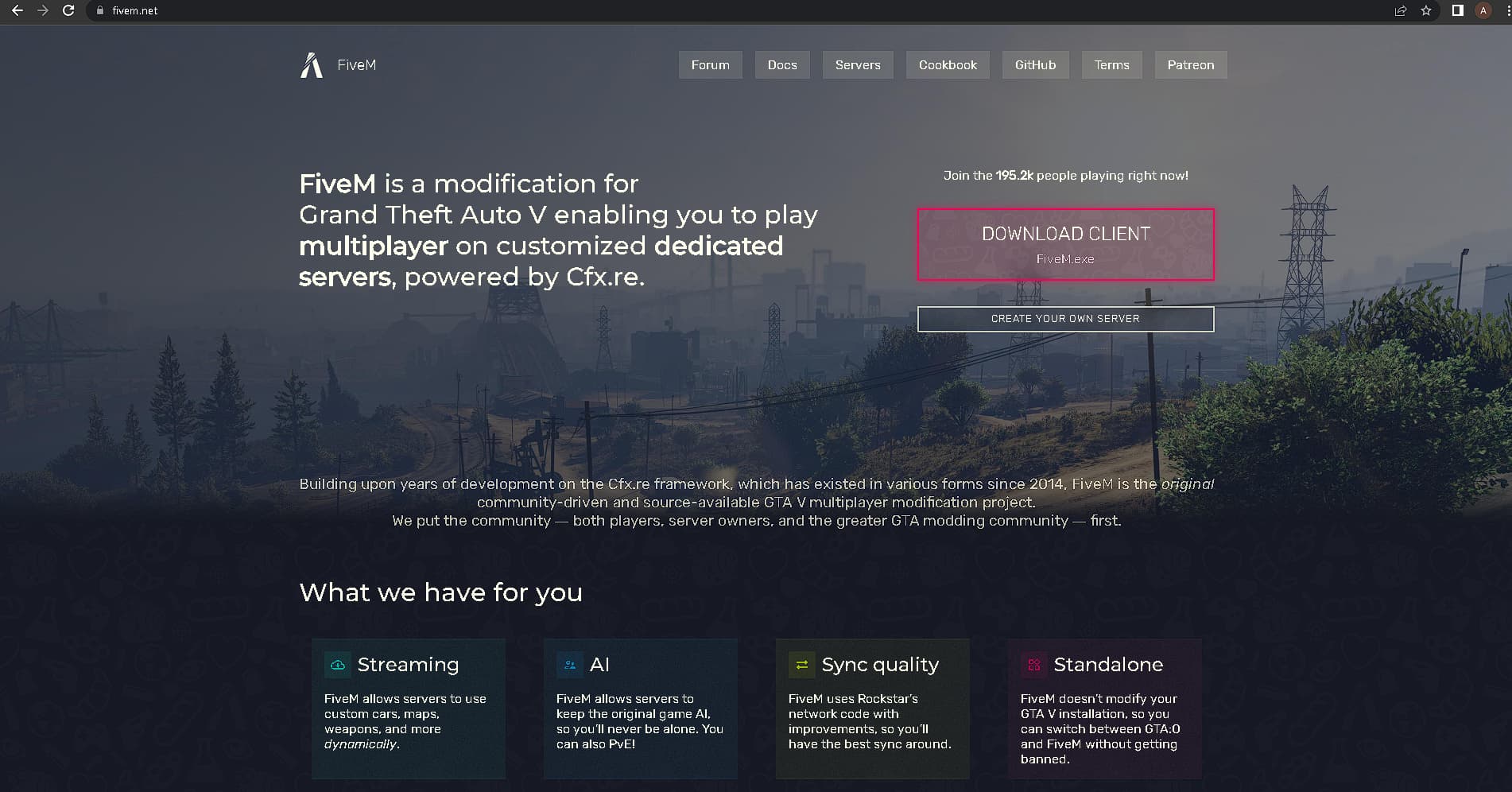Click the Chrome profile avatar
The width and height of the screenshot is (1512, 792).
[x=1483, y=10]
